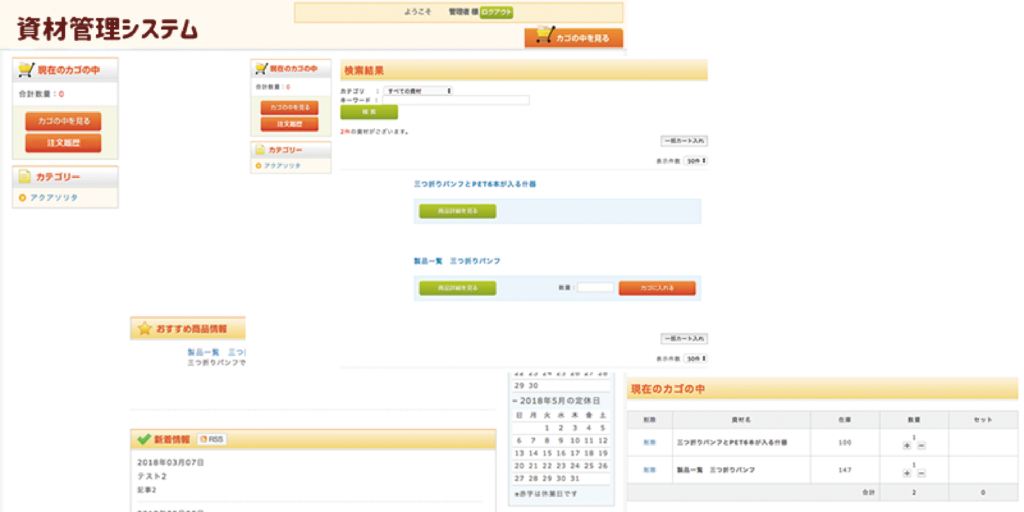Click the plus icon for the 三つ折りパンフとPET6本 cart row
Screen dimensions: 1024x512
click(907, 445)
